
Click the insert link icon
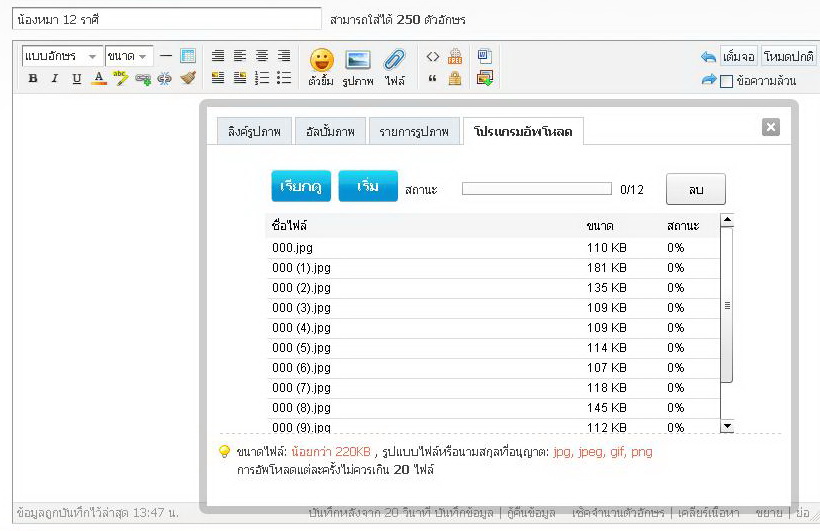143,79
